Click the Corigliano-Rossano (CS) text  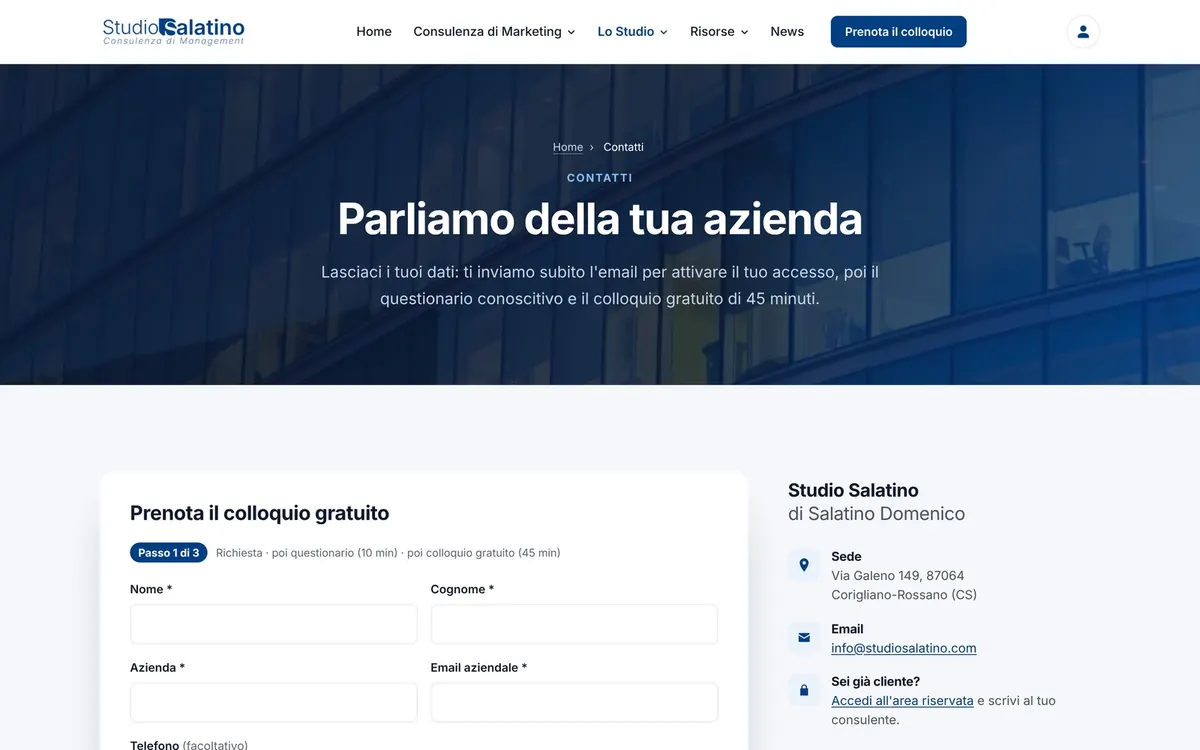click(904, 595)
